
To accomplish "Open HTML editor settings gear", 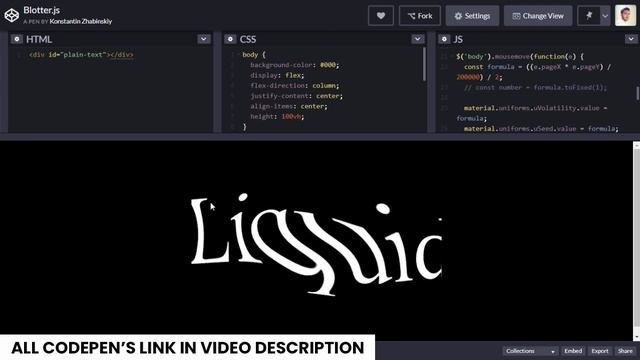I will [x=16, y=39].
